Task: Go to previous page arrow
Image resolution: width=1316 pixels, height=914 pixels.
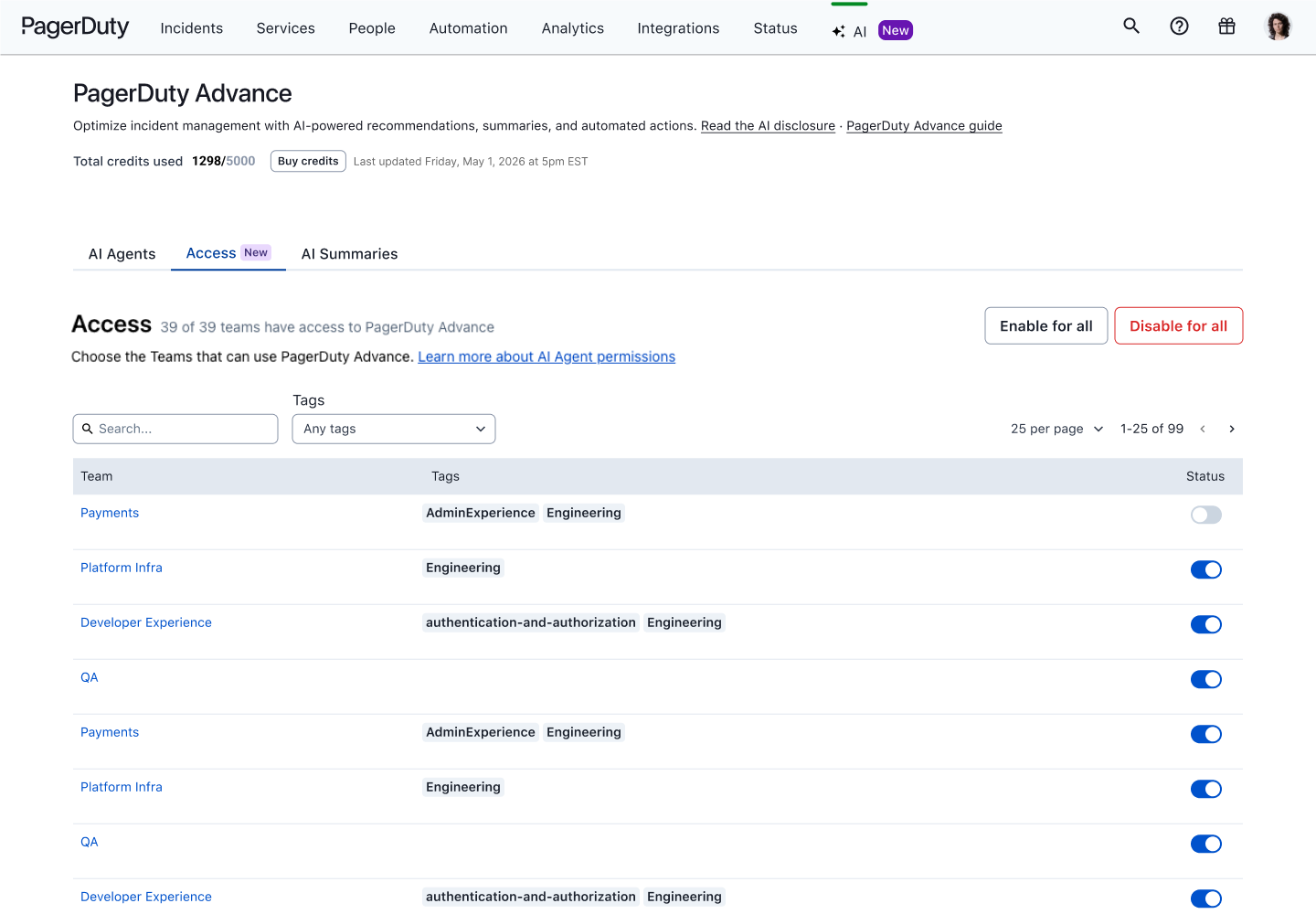Action: coord(1203,429)
